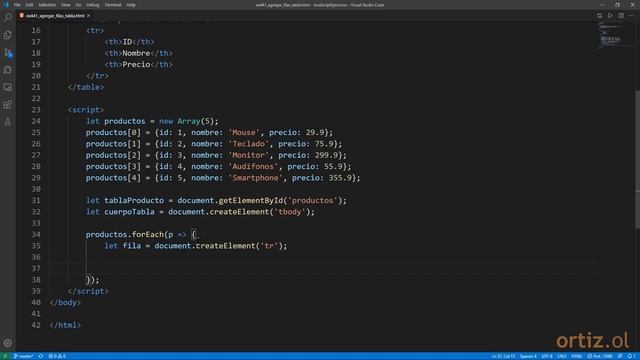The width and height of the screenshot is (640, 360).
Task: Click the Ln/Col cursor position indicator
Action: click(x=503, y=356)
